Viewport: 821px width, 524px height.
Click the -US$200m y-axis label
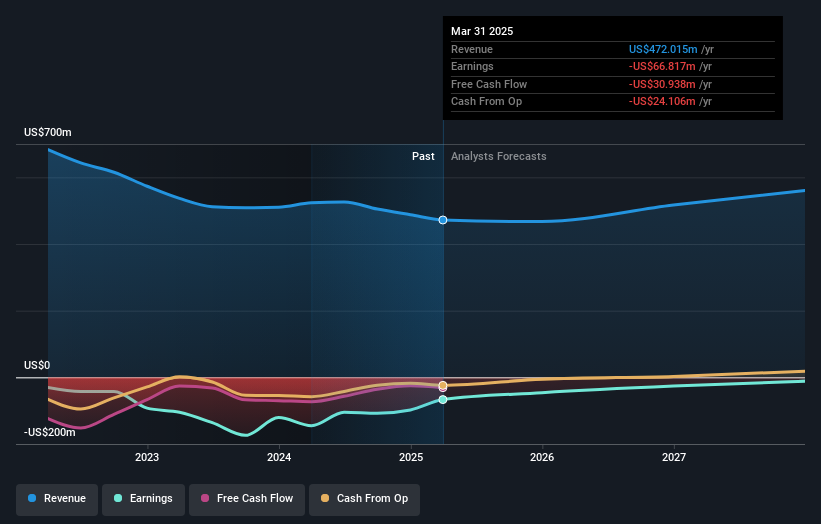click(x=50, y=432)
